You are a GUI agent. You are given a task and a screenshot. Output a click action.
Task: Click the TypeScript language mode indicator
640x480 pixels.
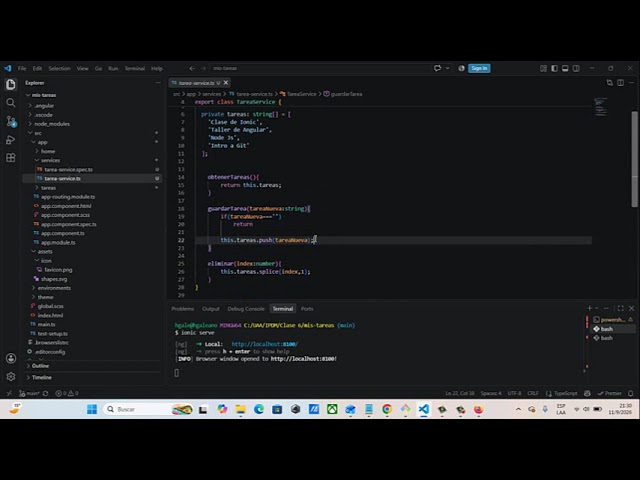point(565,393)
